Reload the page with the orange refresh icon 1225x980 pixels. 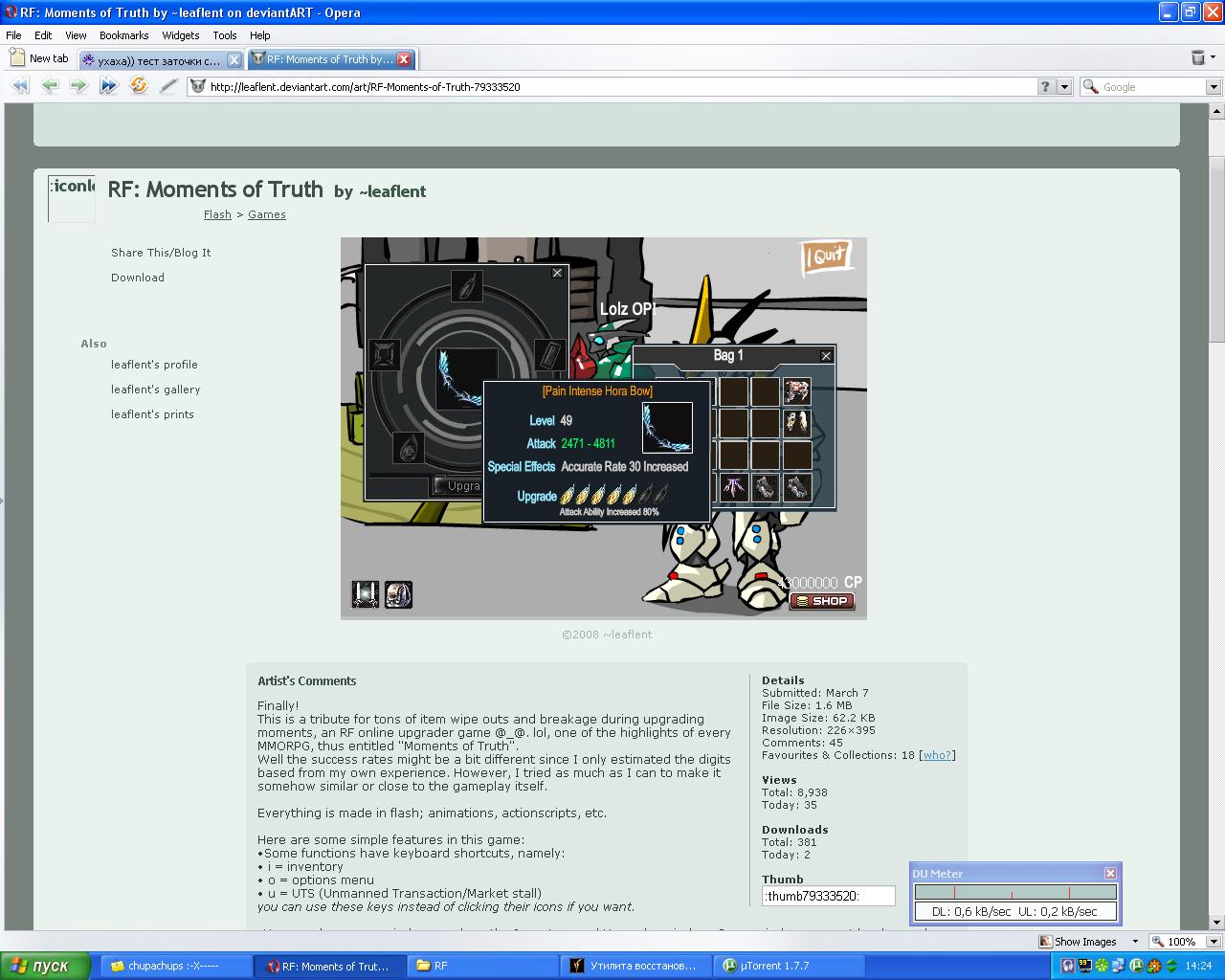(139, 86)
